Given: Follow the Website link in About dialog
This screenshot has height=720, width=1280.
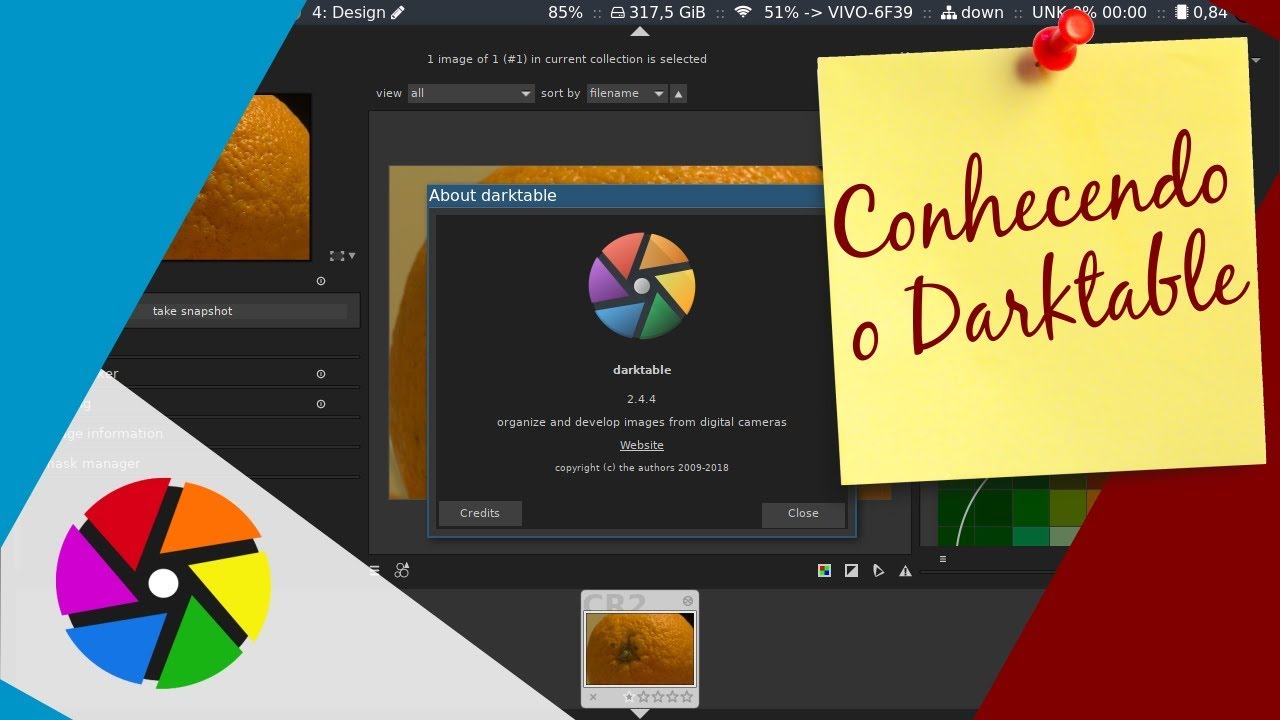Looking at the screenshot, I should coord(642,445).
